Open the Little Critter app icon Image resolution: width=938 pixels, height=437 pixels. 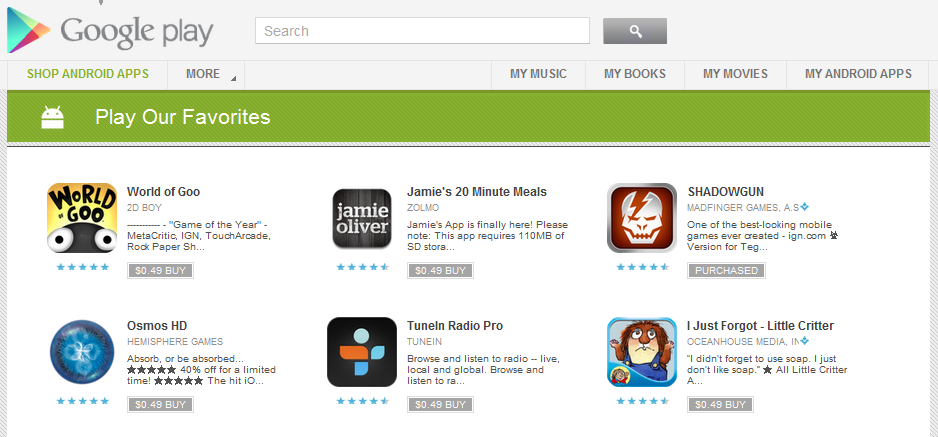(x=642, y=352)
